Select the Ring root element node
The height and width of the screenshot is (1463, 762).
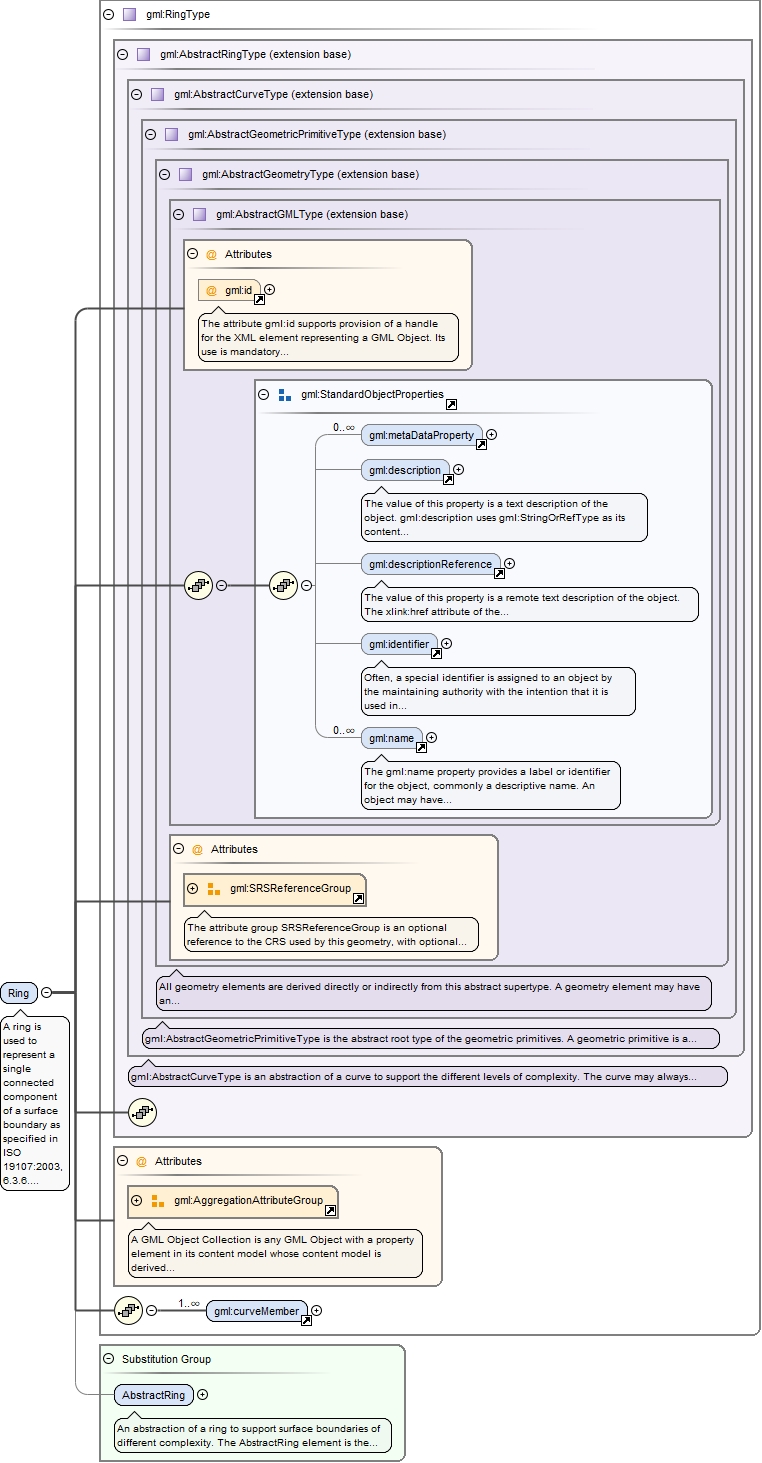(x=18, y=992)
